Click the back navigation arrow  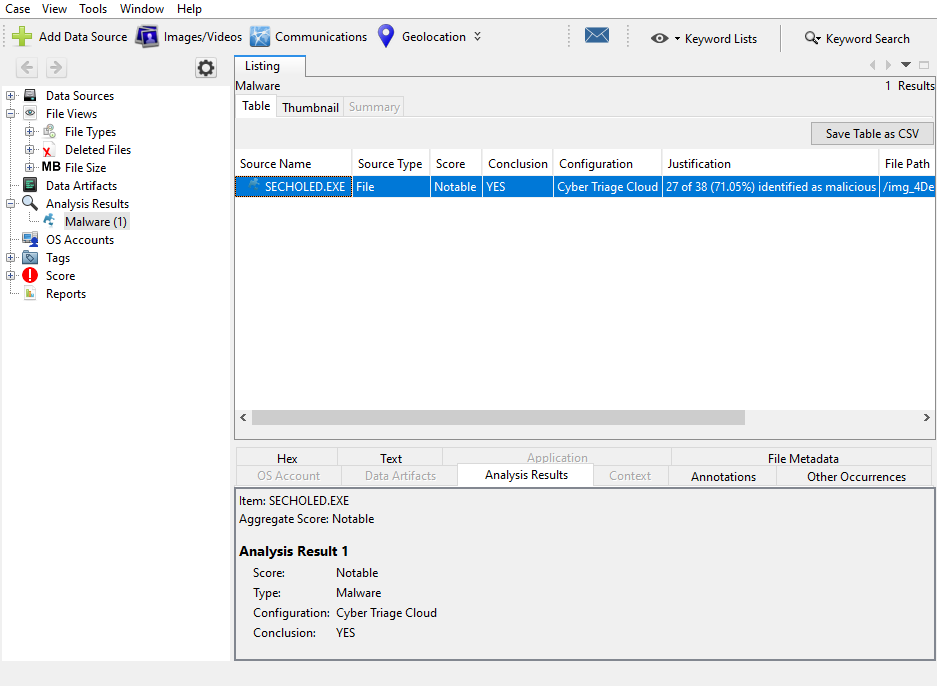click(x=25, y=68)
